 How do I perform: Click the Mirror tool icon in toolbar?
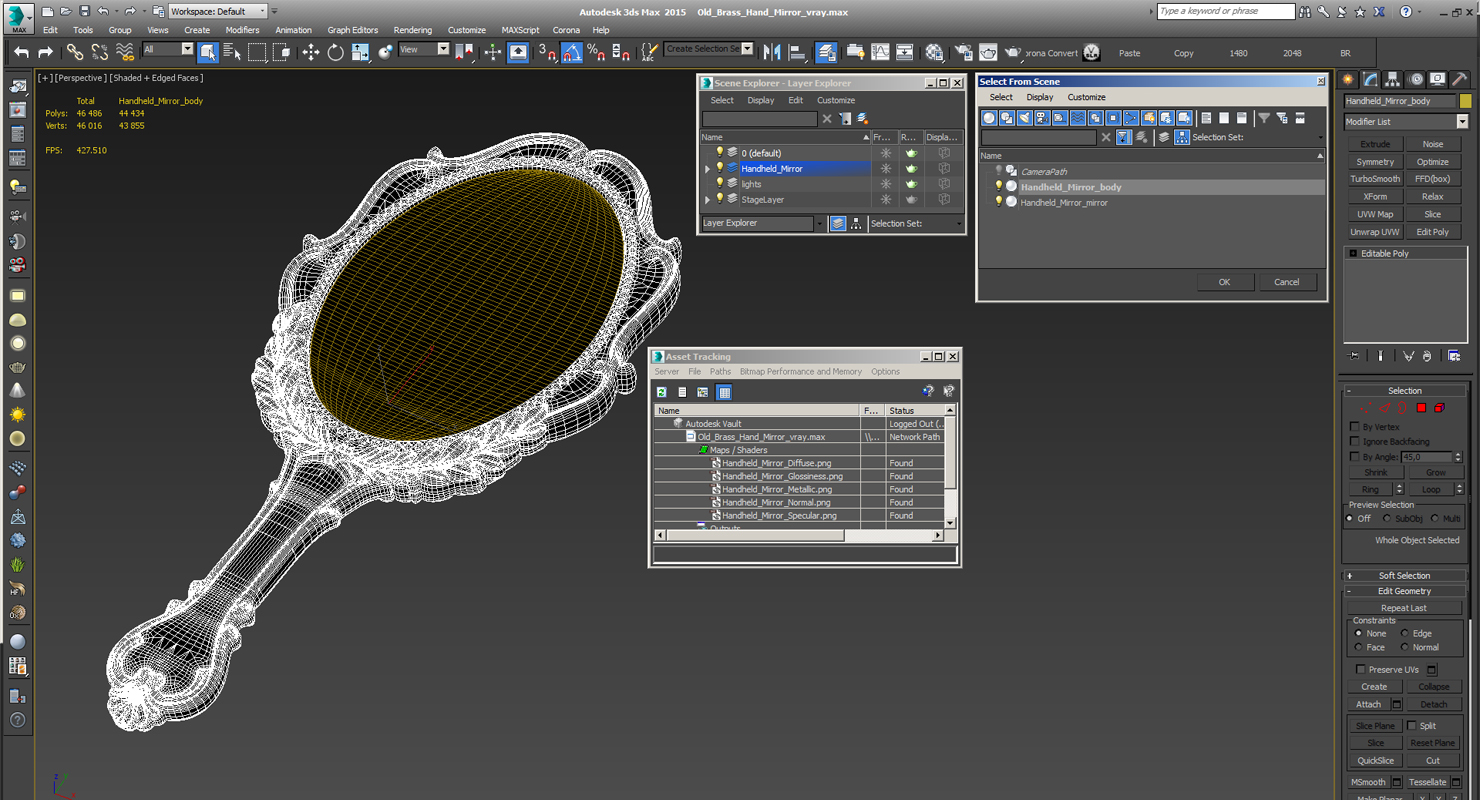coord(772,52)
